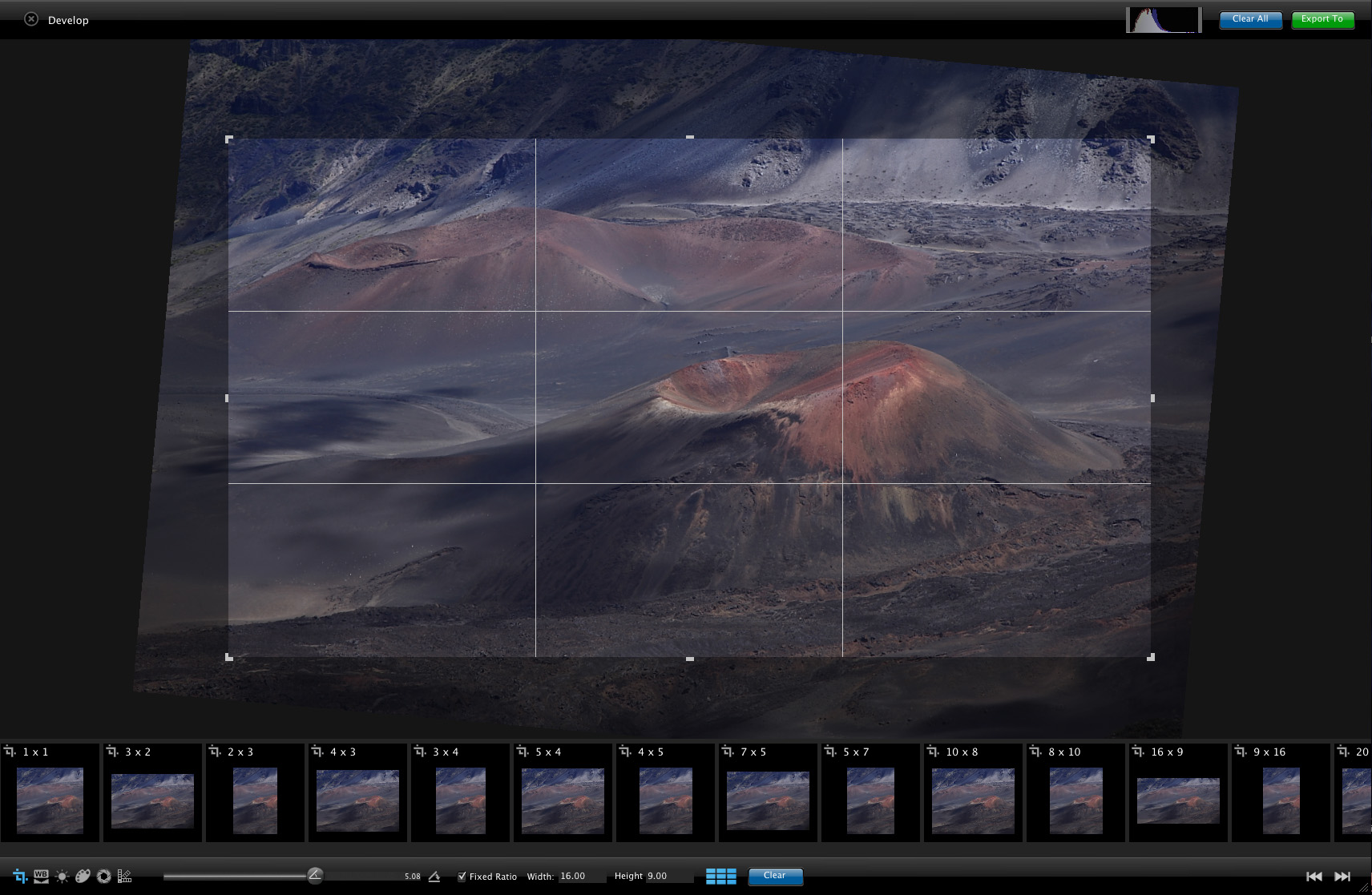Viewport: 1372px width, 895px height.
Task: Click the Export To button
Action: [1322, 19]
